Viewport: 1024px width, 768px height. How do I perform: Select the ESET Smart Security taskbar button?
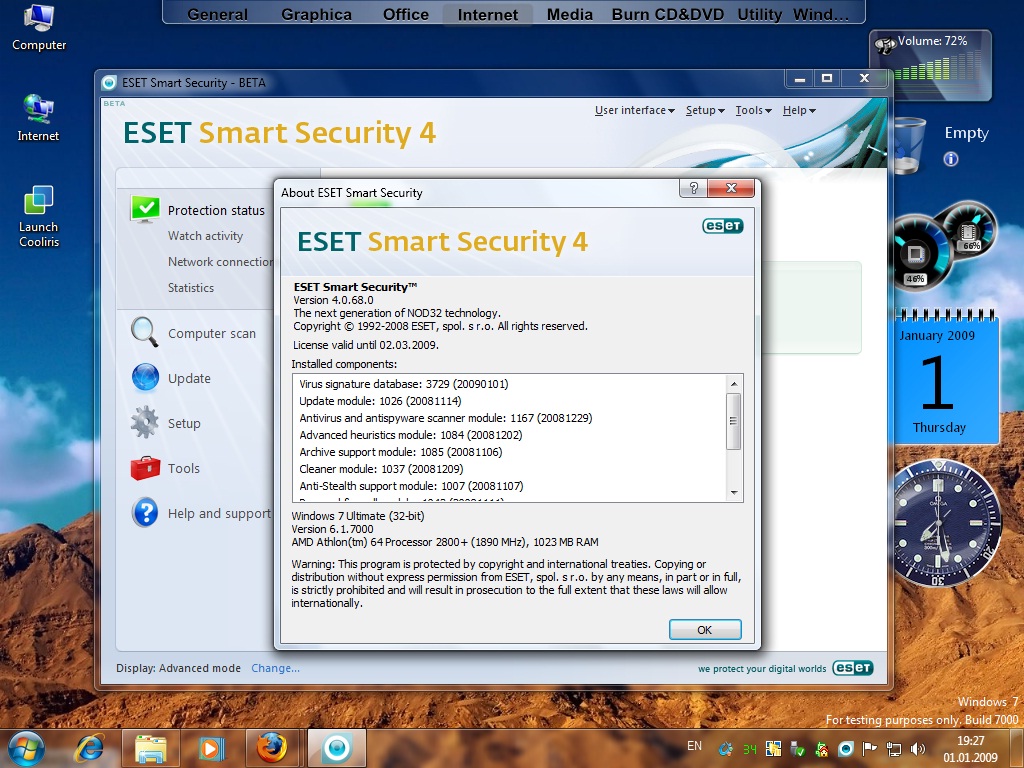click(336, 748)
